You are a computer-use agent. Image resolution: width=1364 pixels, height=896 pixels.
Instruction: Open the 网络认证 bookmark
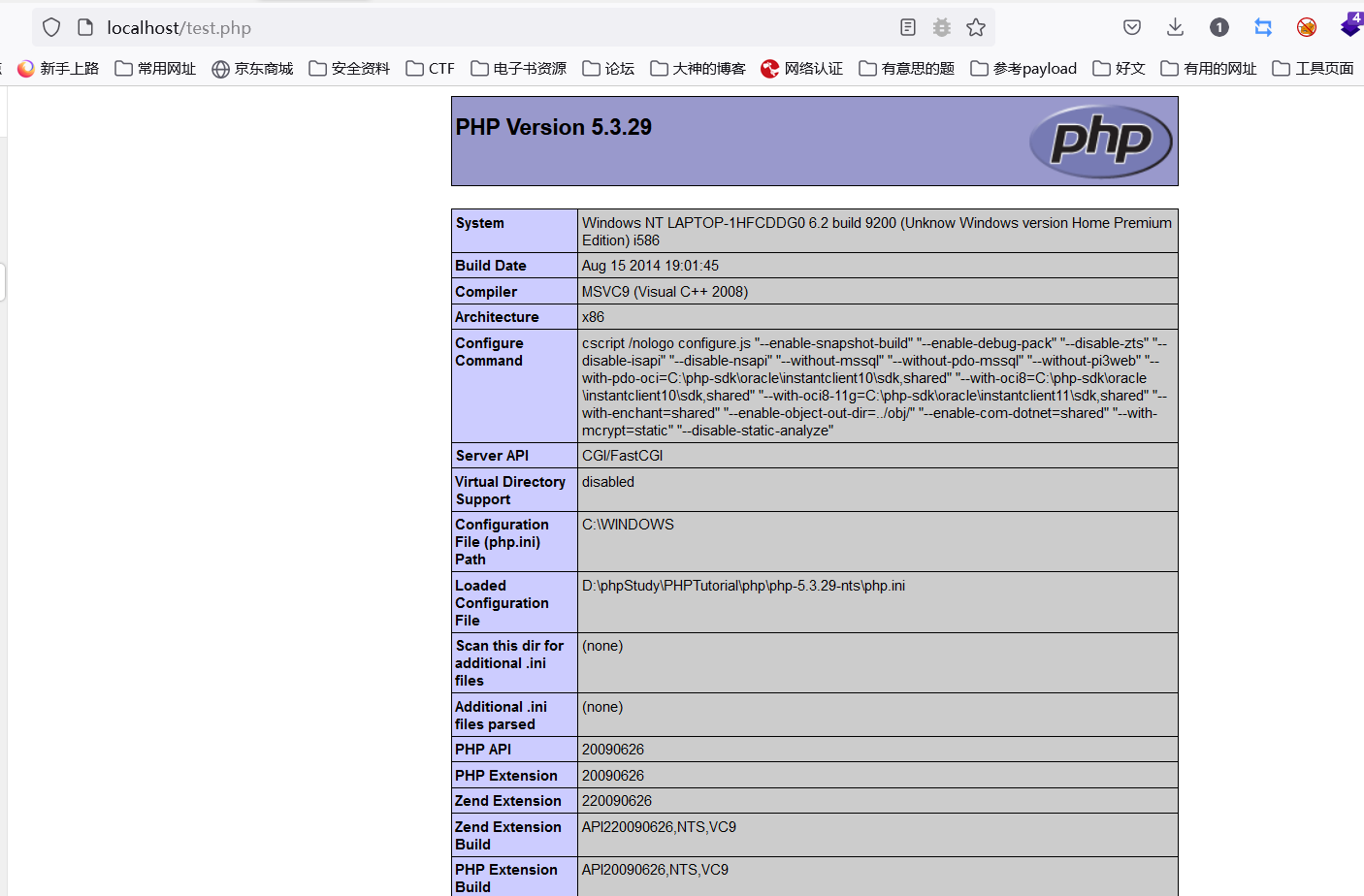pyautogui.click(x=802, y=68)
